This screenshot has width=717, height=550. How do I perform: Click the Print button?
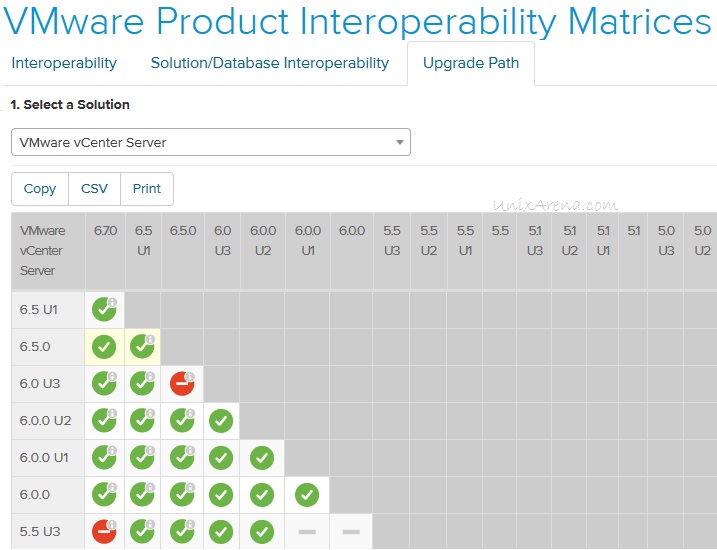pyautogui.click(x=147, y=189)
